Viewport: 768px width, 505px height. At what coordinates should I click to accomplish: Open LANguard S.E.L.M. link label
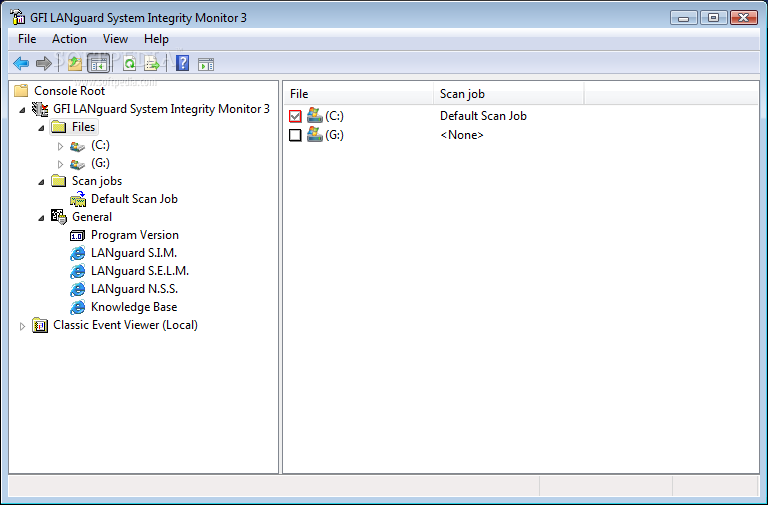(140, 271)
